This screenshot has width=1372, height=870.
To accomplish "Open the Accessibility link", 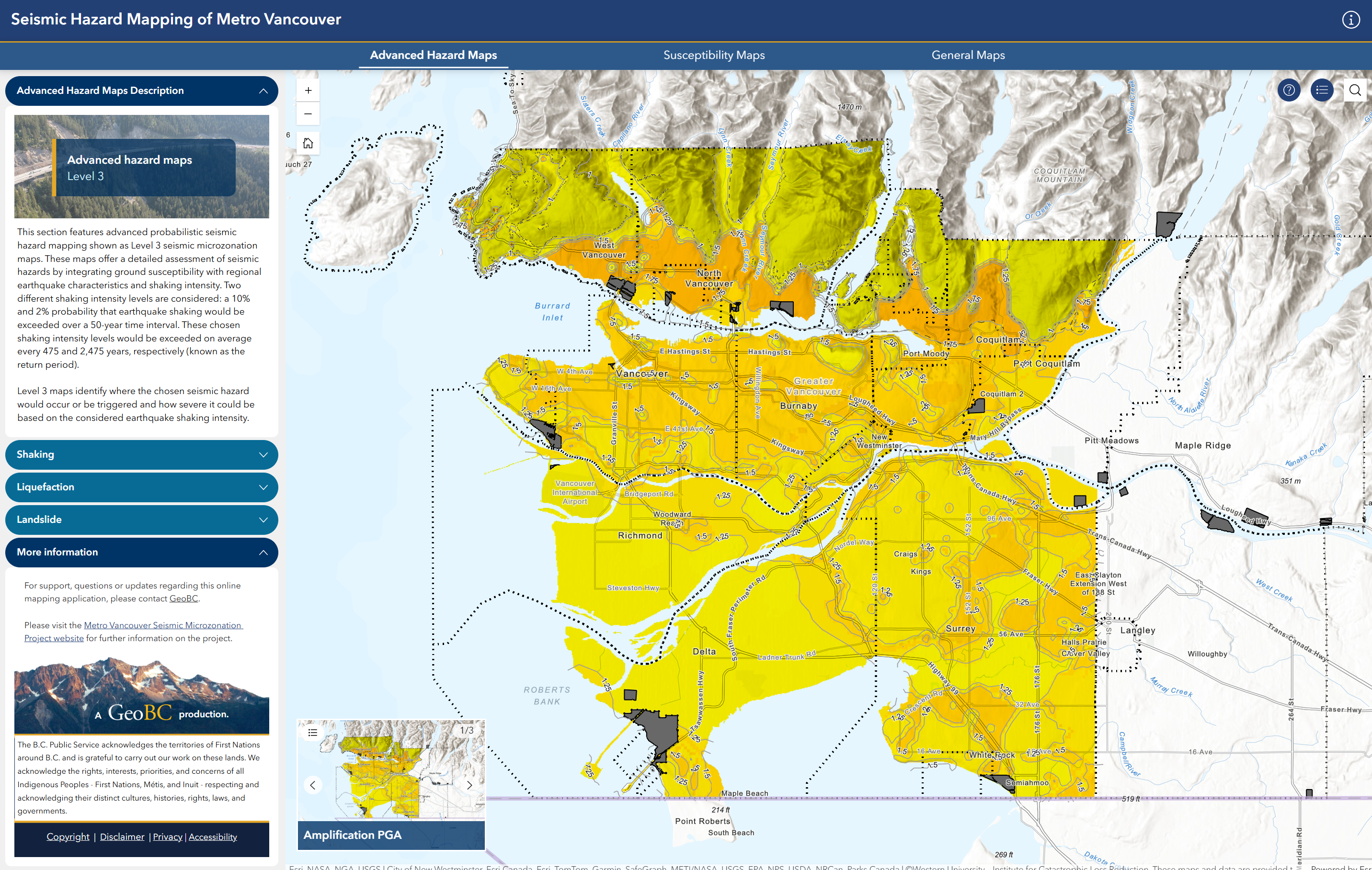I will (x=213, y=836).
